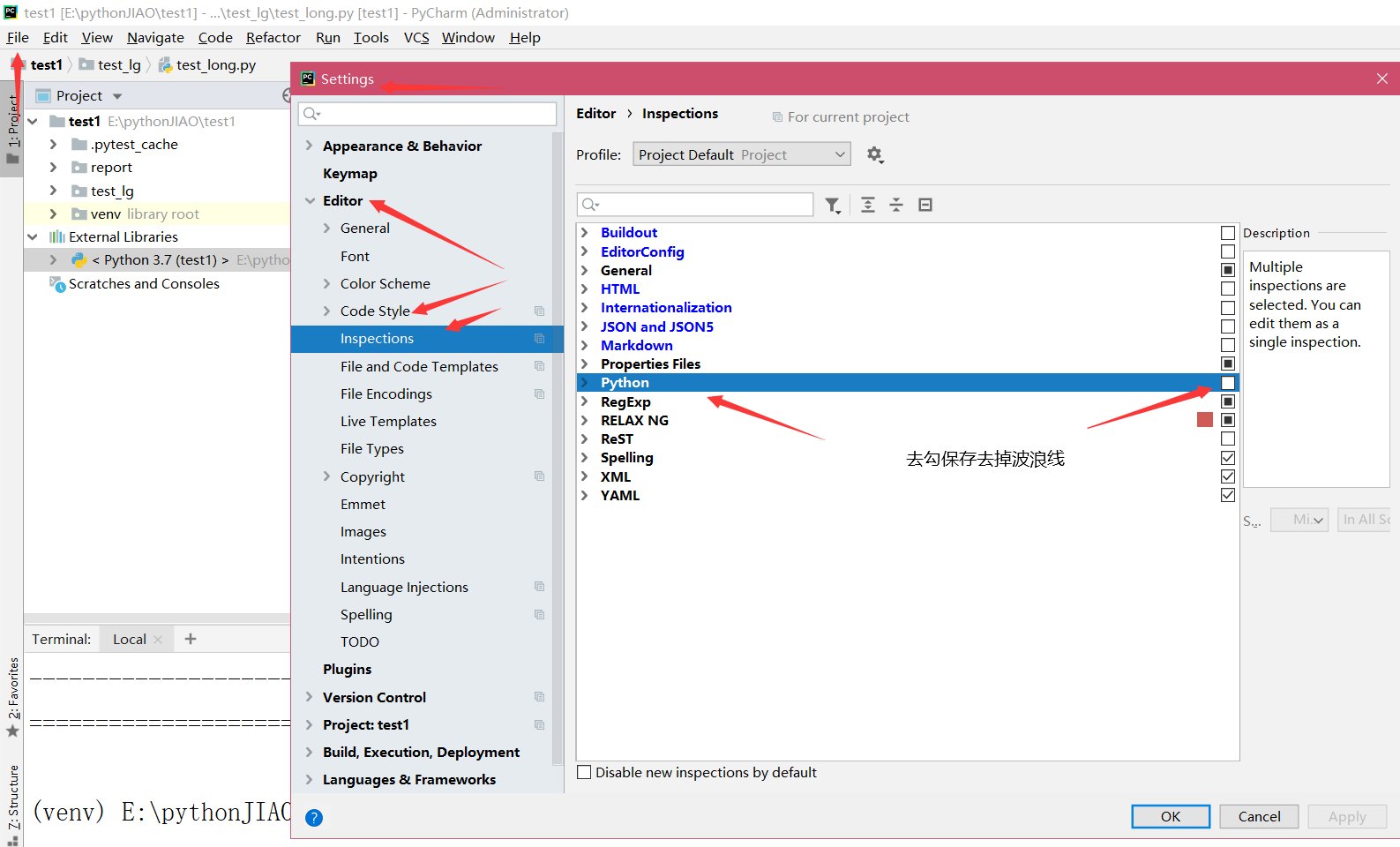The height and width of the screenshot is (847, 1400).
Task: Click the Version Control per-project icon
Action: pyautogui.click(x=539, y=697)
